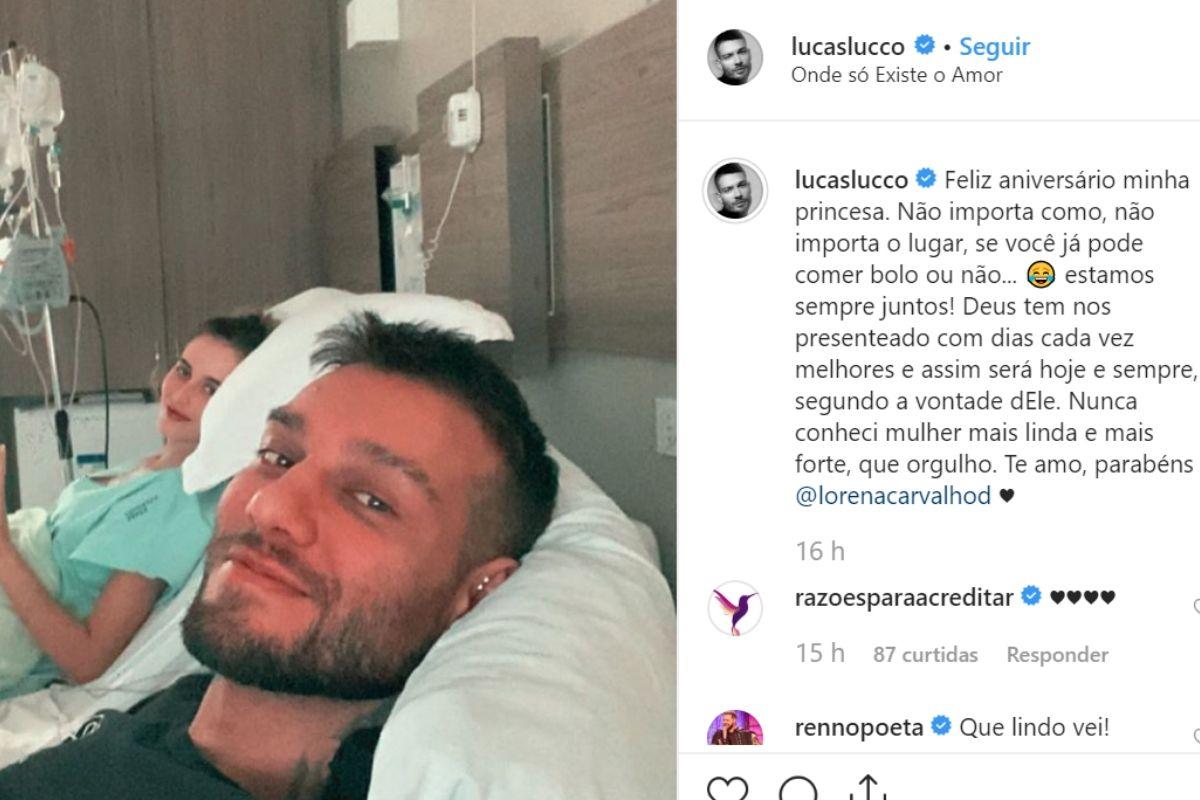Viewport: 1200px width, 800px height.
Task: Like the rennopoeta comment heart
Action: (1196, 737)
